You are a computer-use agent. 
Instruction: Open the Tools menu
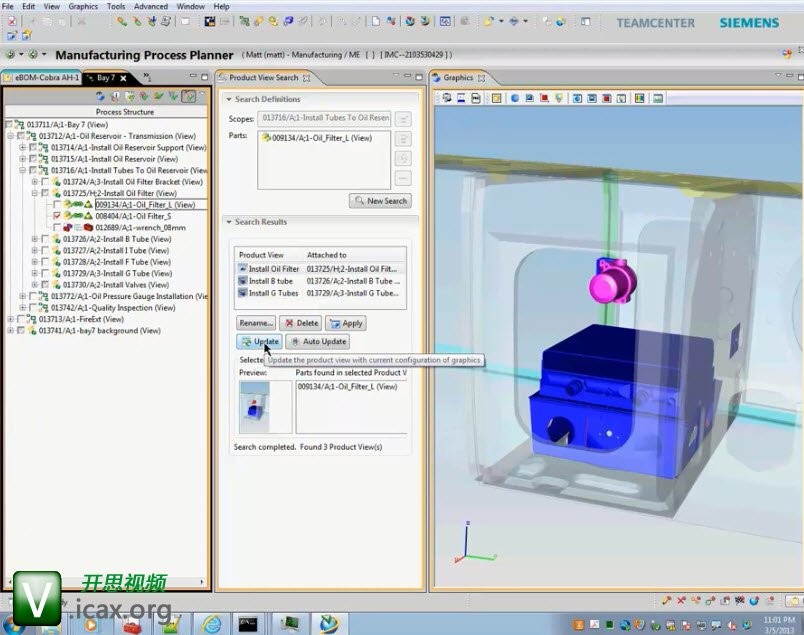(116, 6)
